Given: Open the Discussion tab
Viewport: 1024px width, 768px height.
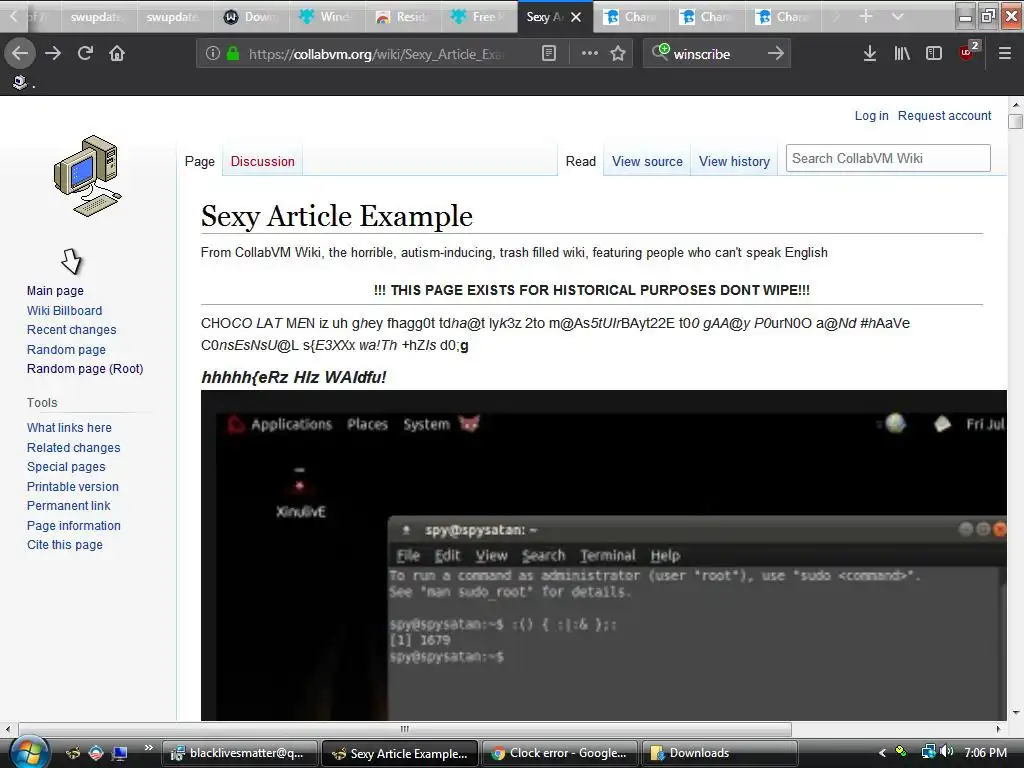Looking at the screenshot, I should (x=263, y=161).
